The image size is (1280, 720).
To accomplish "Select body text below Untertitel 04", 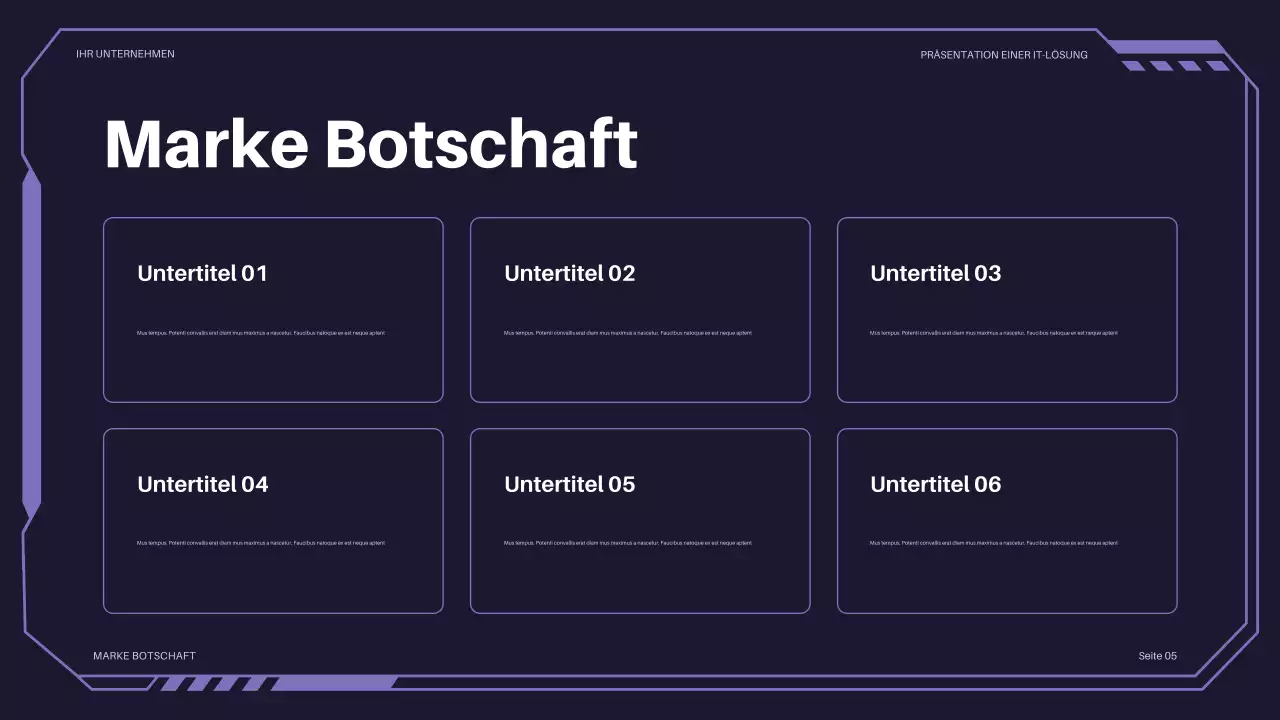I will [260, 543].
